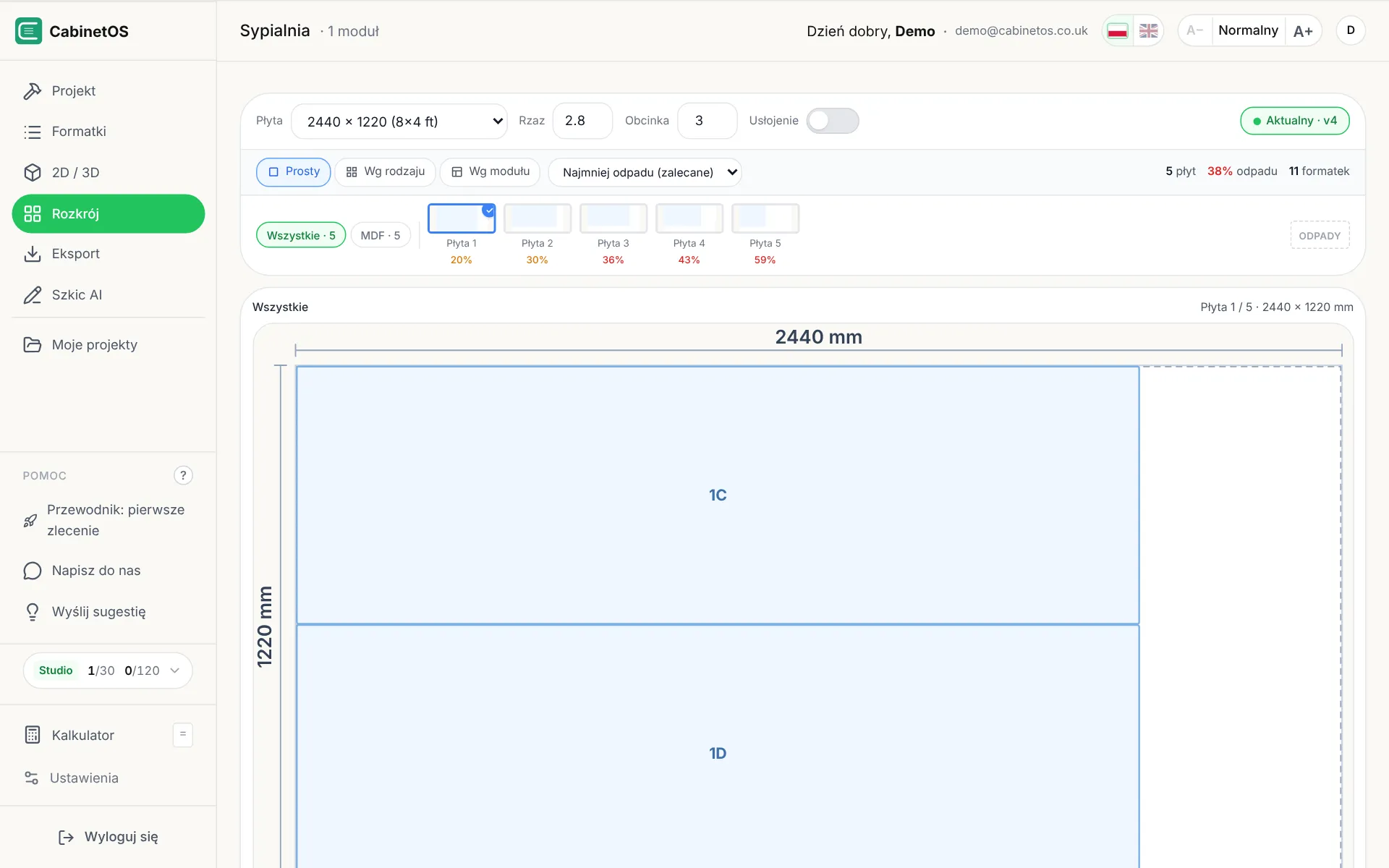The width and height of the screenshot is (1389, 868).
Task: Switch language with UK flag
Action: 1149,31
